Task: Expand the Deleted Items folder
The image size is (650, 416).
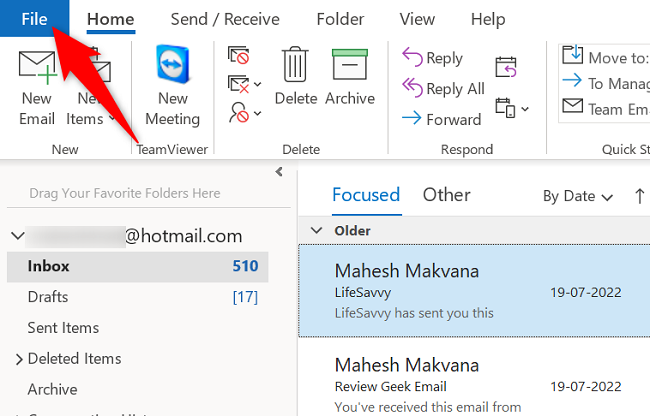Action: tap(19, 359)
